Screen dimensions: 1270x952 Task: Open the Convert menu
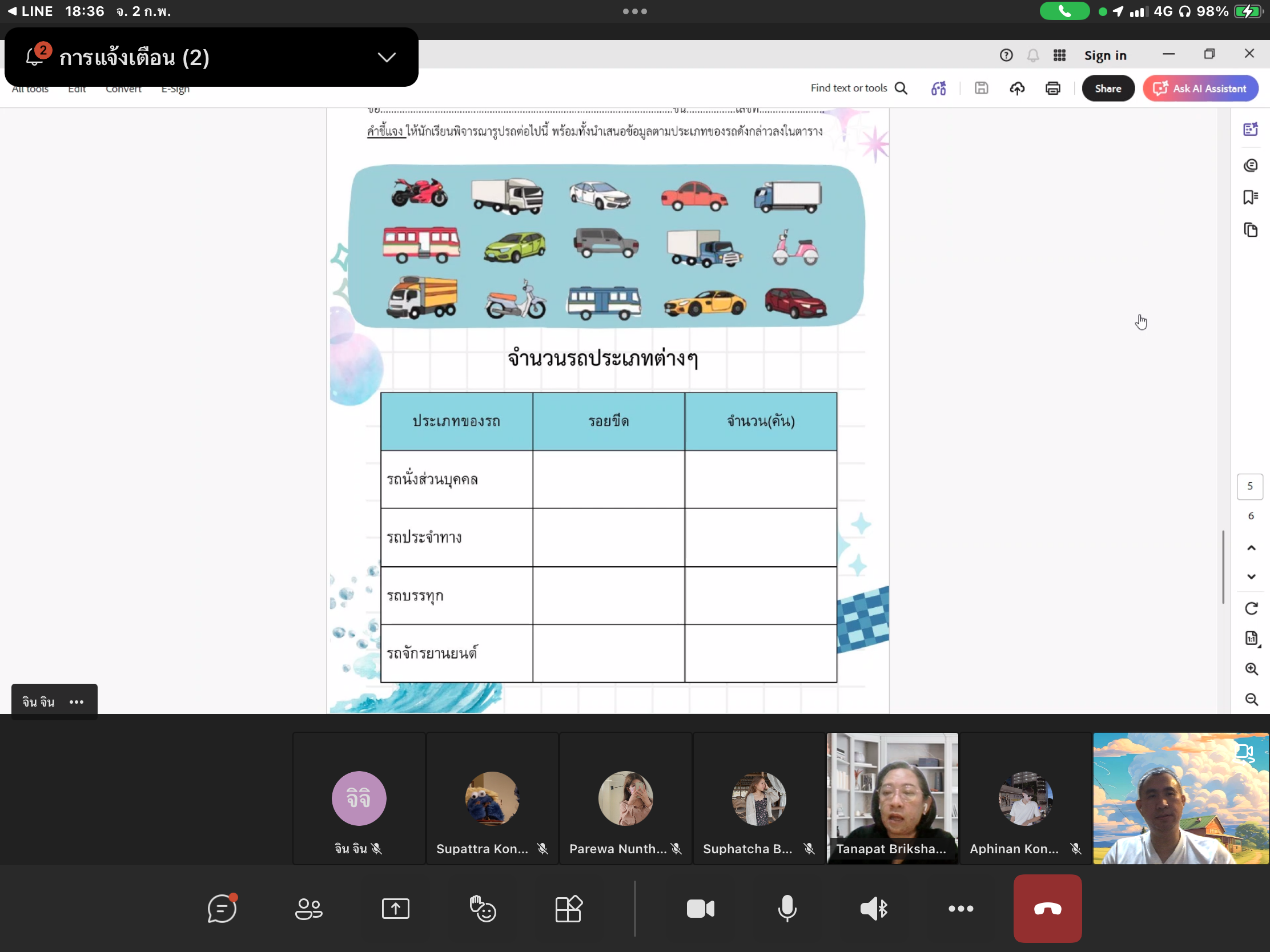[x=123, y=89]
